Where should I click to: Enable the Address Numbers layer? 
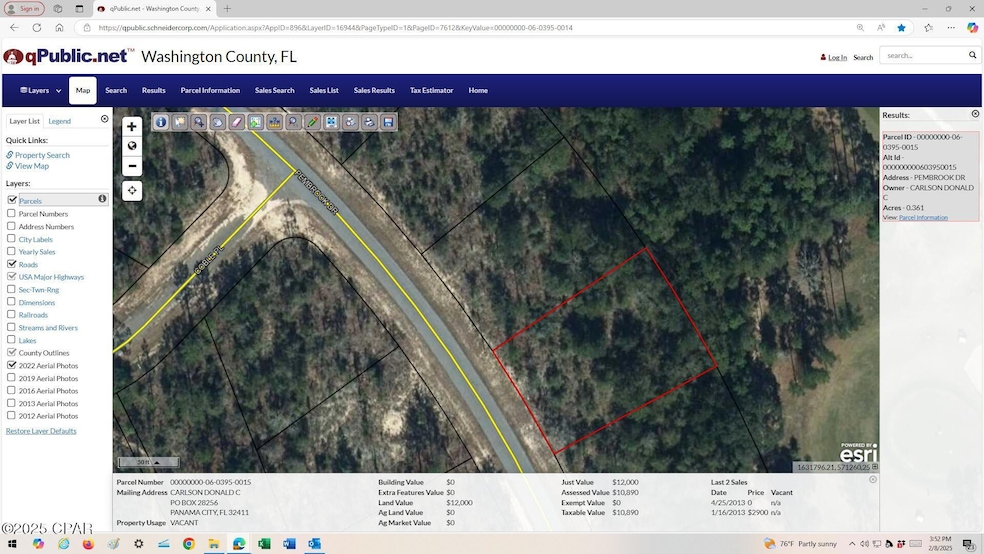[x=11, y=226]
